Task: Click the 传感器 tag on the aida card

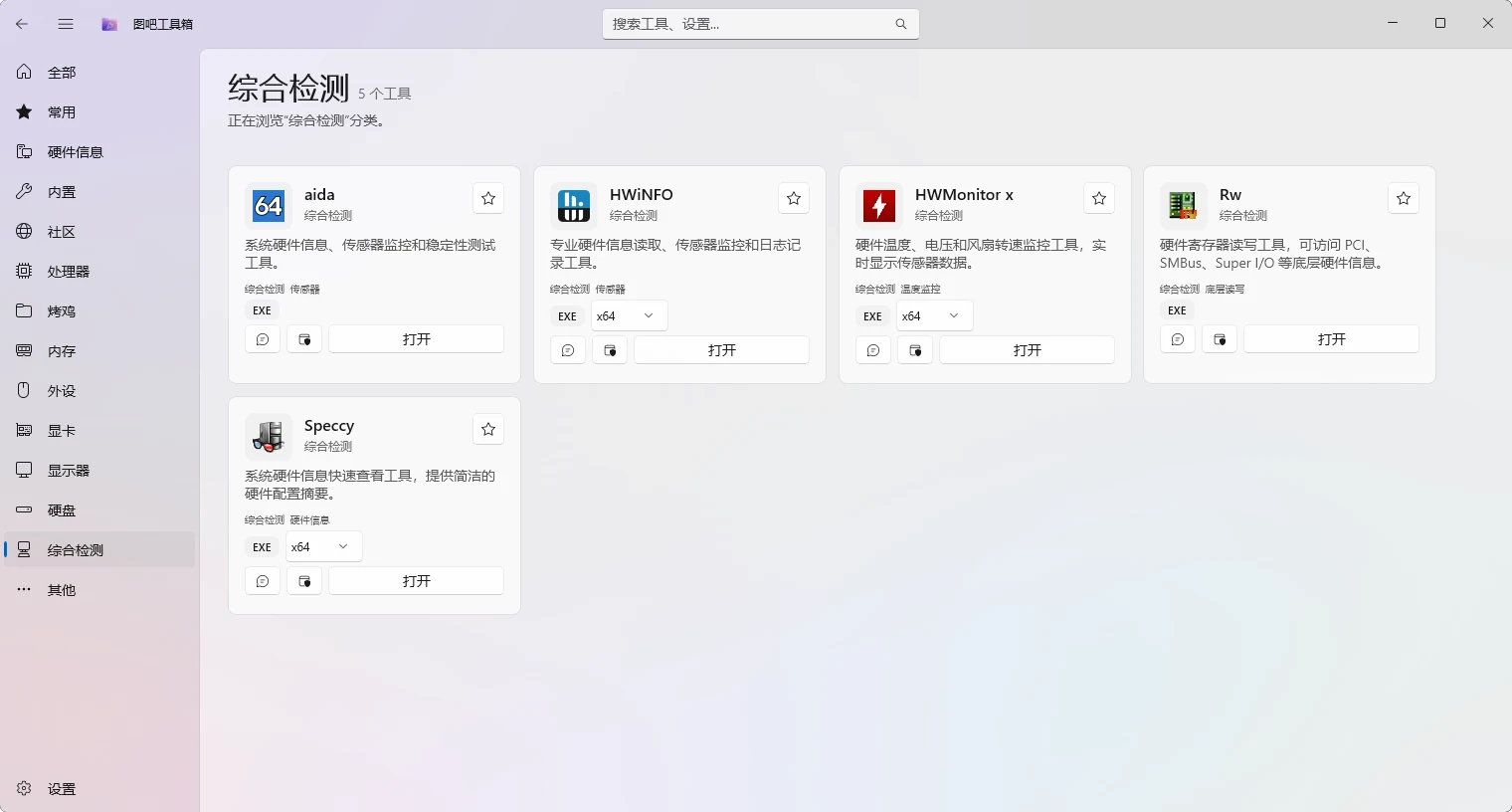Action: coord(305,290)
